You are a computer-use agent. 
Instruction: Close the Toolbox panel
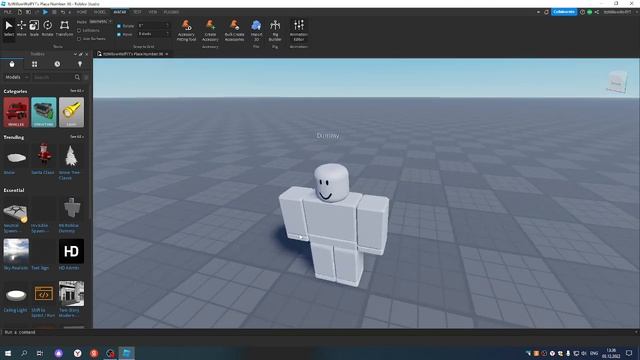pyautogui.click(x=86, y=54)
